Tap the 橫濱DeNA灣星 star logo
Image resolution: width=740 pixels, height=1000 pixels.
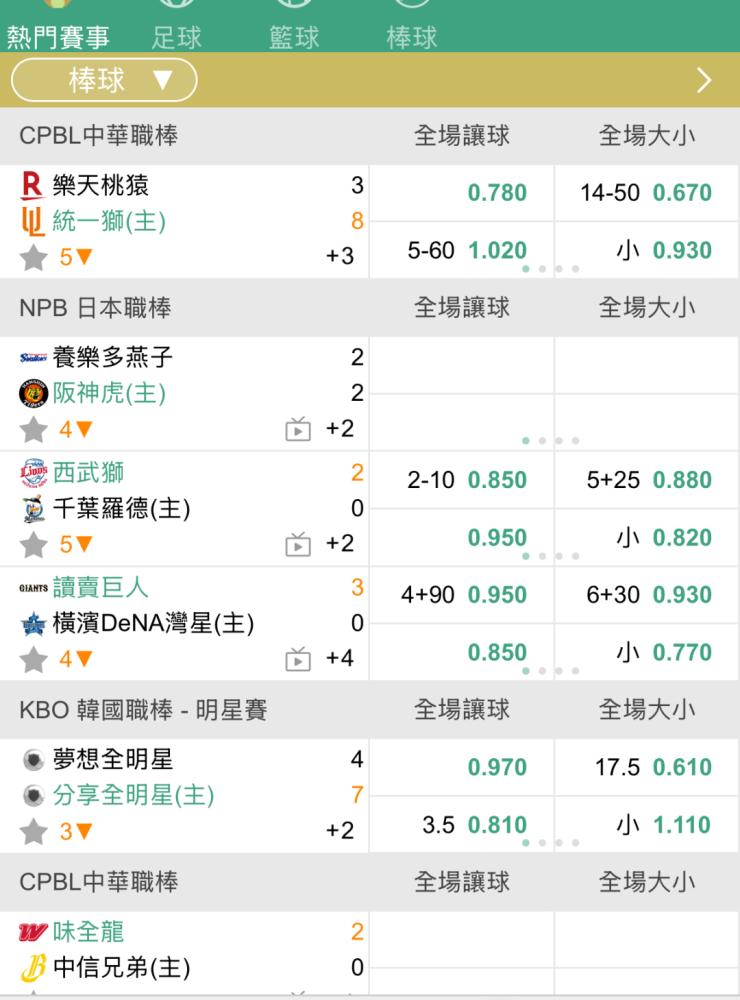[33, 624]
